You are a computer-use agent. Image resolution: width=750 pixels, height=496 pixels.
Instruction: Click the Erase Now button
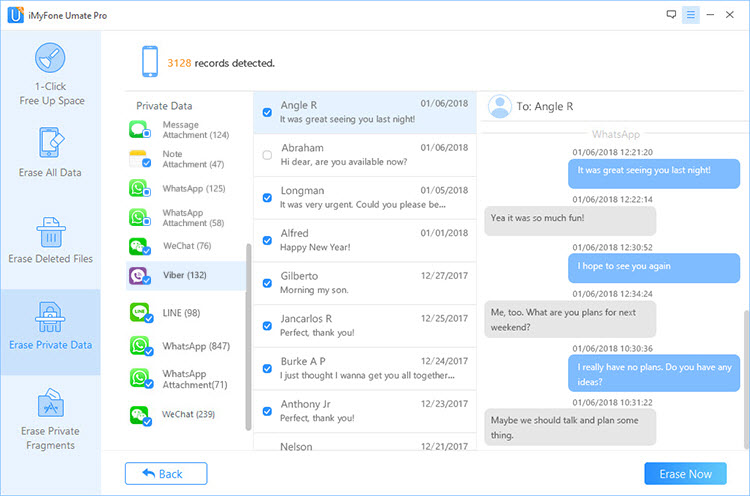tap(685, 474)
